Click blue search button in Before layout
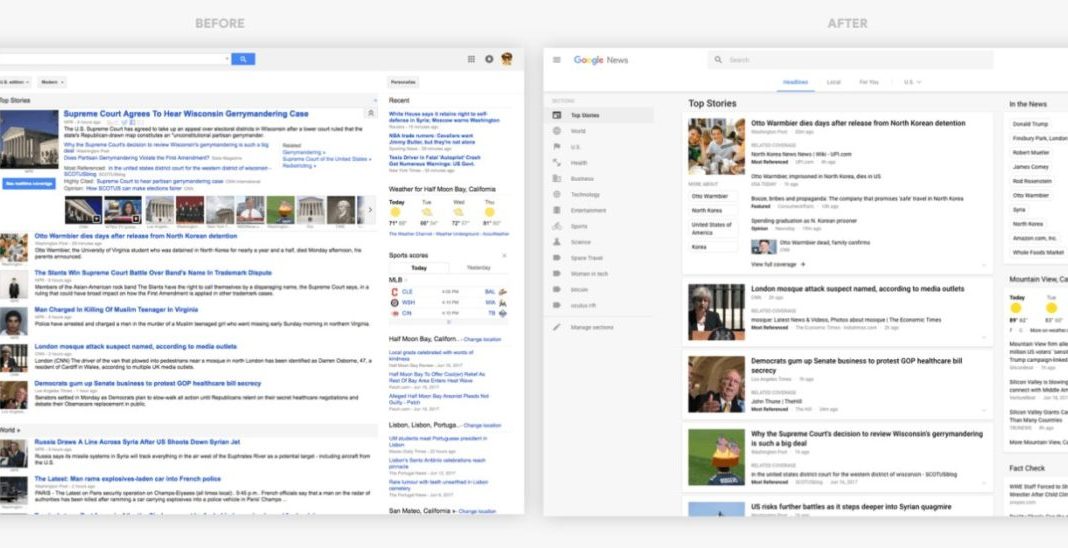The height and width of the screenshot is (548, 1068). [x=243, y=59]
